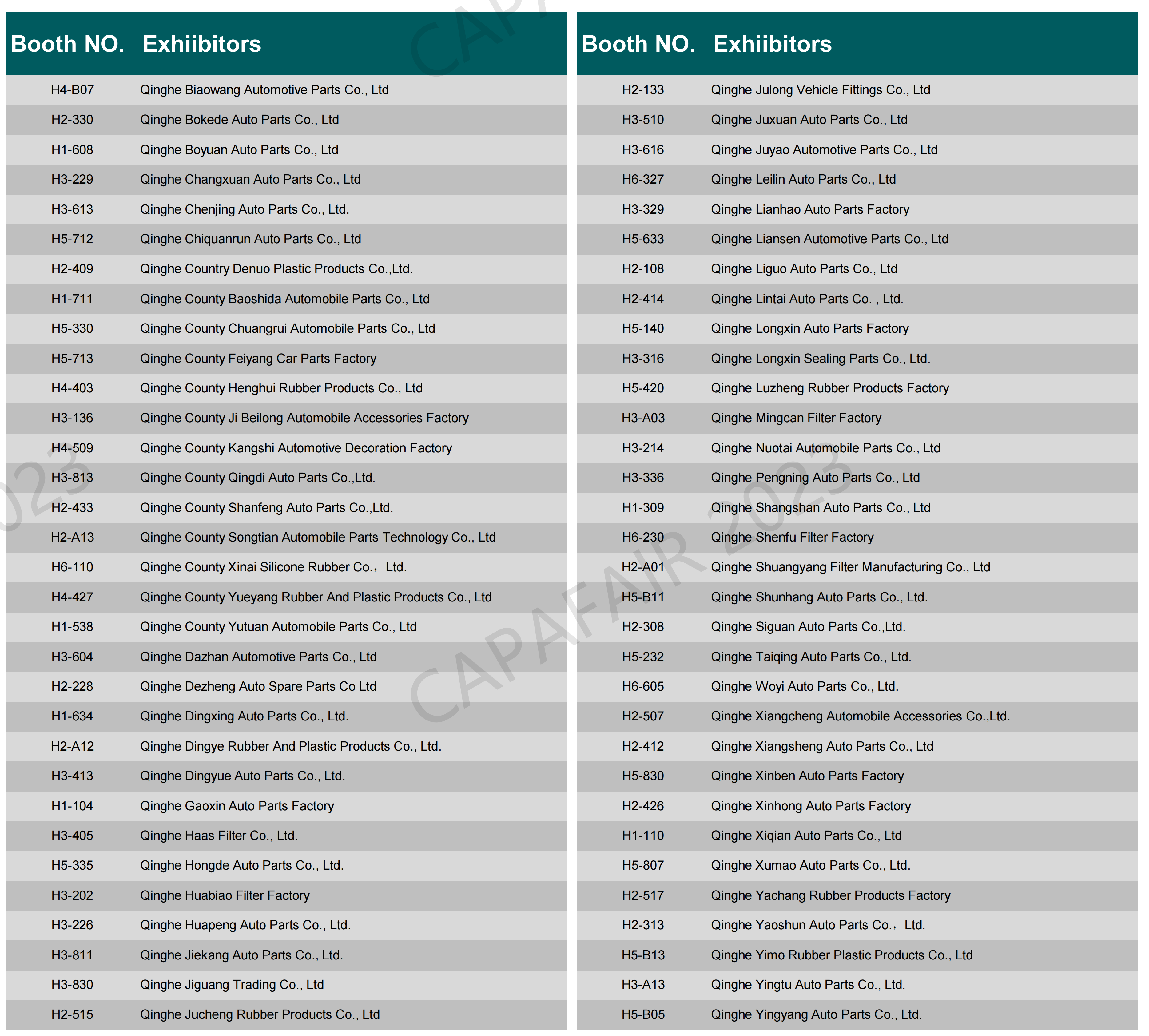Click booth H2-108

click(643, 269)
